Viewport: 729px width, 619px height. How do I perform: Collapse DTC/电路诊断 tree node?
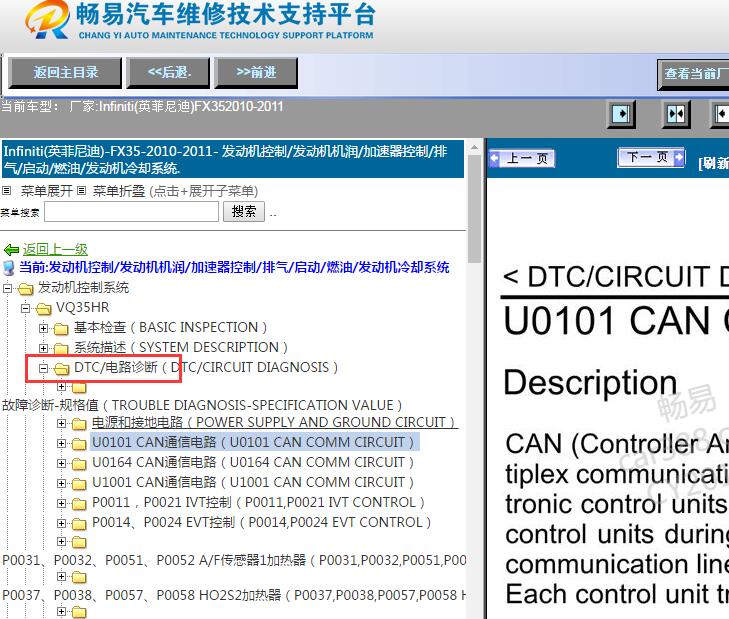coord(44,368)
